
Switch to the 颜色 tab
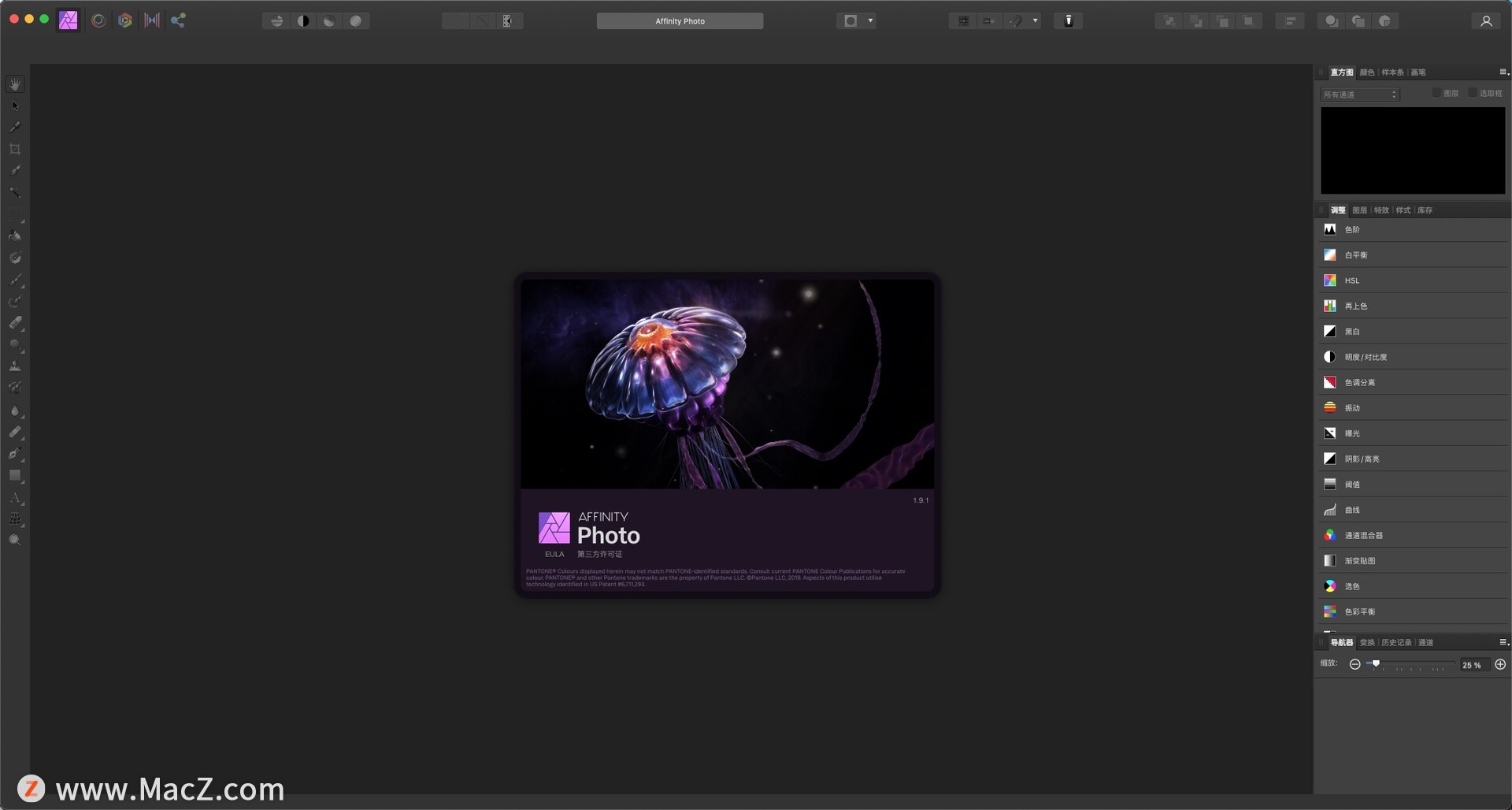(x=1367, y=72)
